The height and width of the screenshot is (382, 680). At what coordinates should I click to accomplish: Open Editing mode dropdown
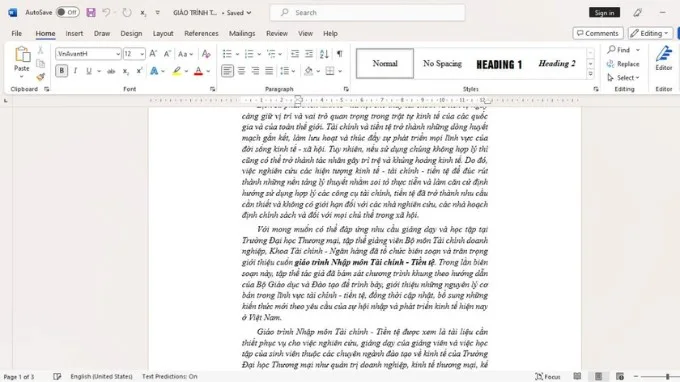click(650, 33)
